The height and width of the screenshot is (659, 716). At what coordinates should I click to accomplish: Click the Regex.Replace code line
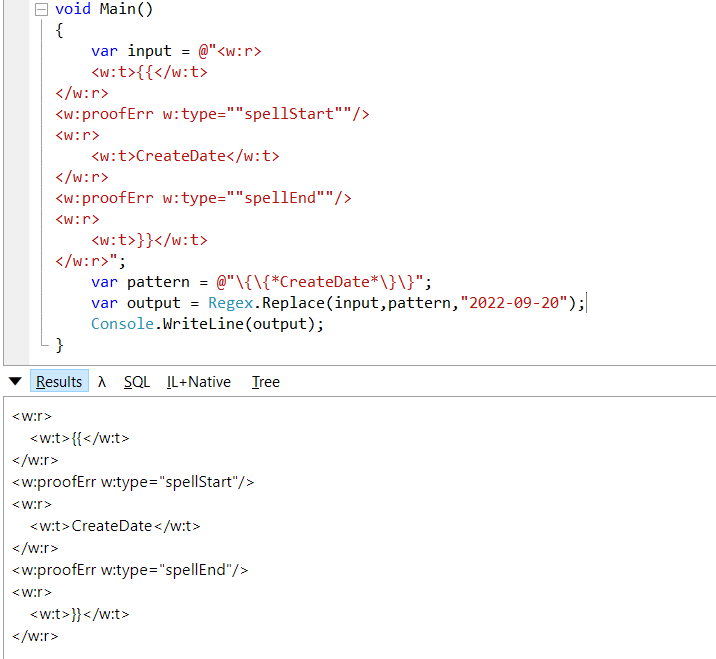pyautogui.click(x=337, y=303)
